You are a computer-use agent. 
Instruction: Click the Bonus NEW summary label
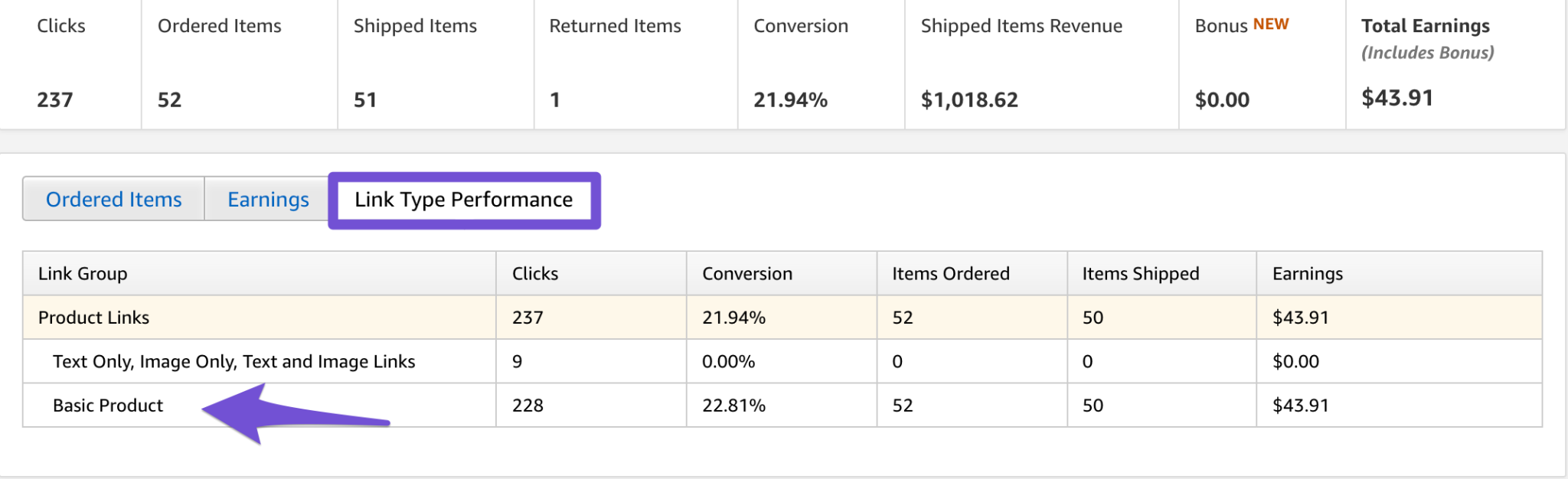coord(1242,25)
